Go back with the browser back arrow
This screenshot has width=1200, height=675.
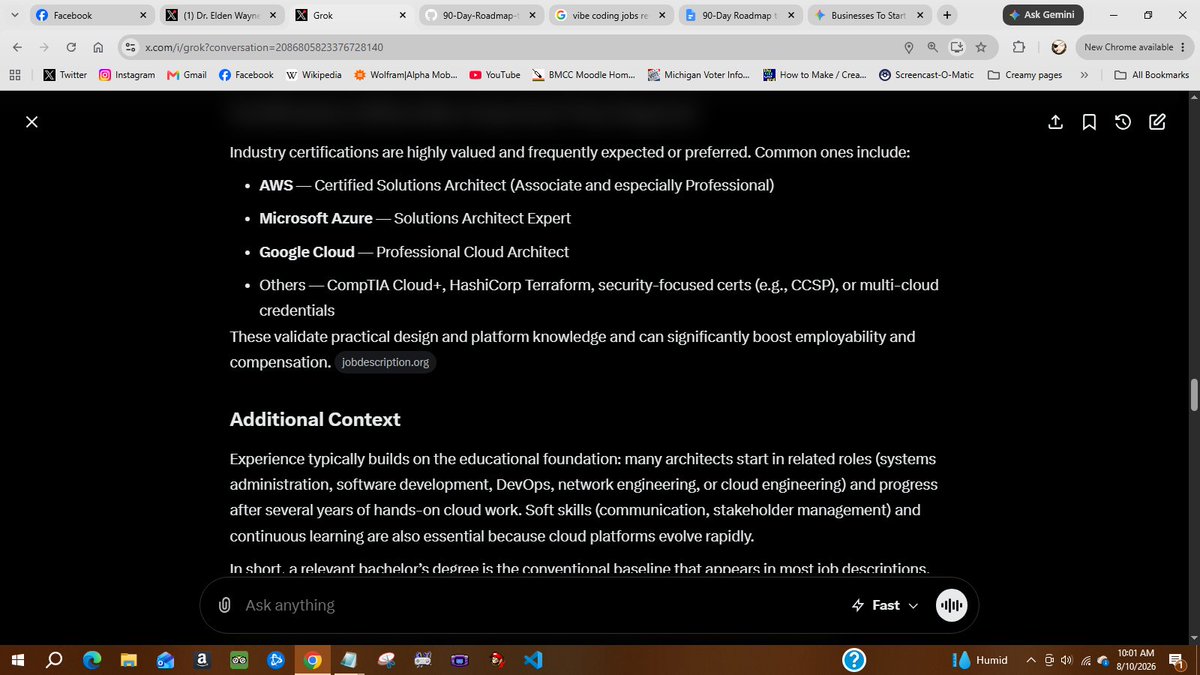[x=18, y=47]
